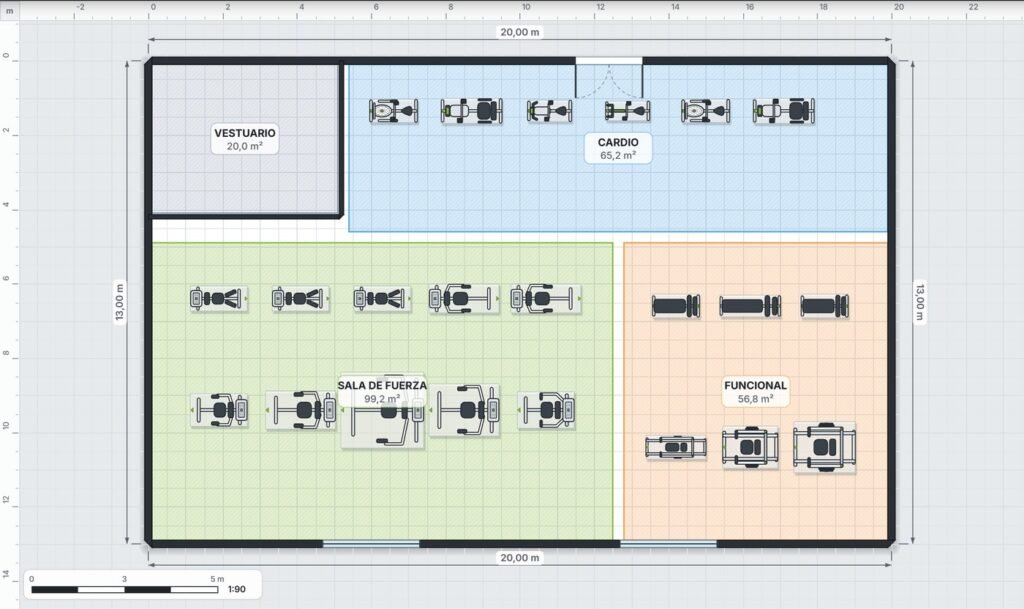Select middle machine in upper Sala de Fuerza row
Viewport: 1024px width, 609px height.
tap(382, 299)
